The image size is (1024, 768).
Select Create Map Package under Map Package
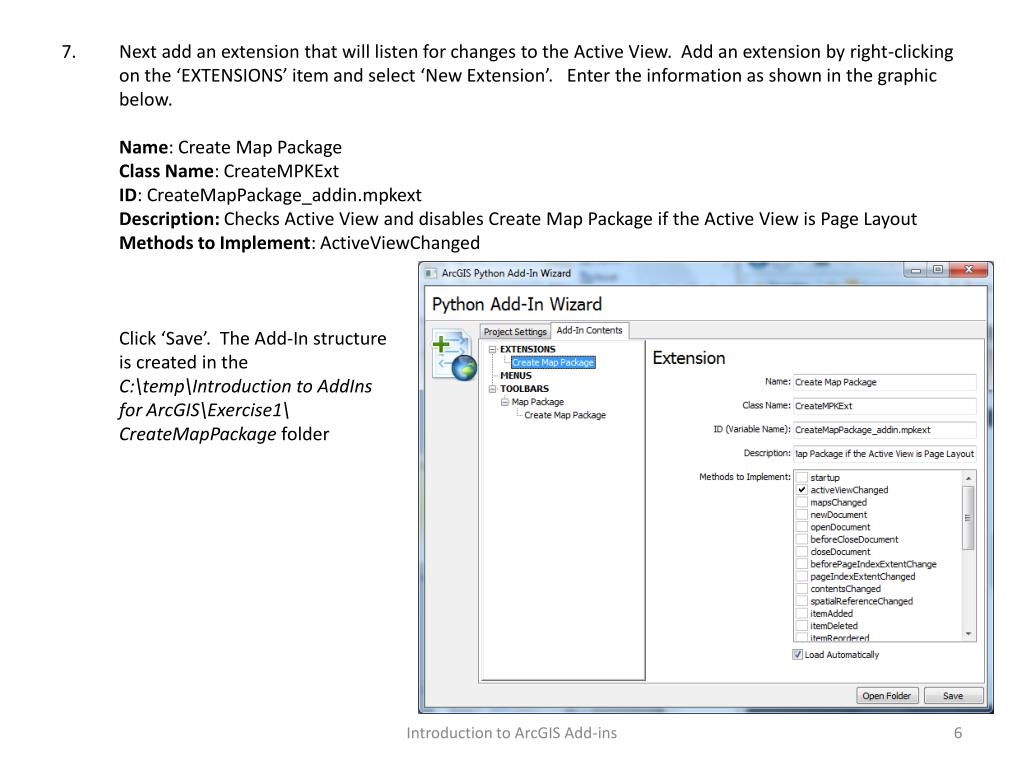(x=565, y=415)
